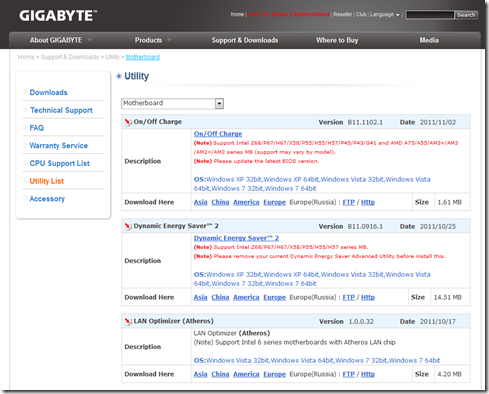Download Dynamic Energy Saver 2 via Http

[368, 297]
